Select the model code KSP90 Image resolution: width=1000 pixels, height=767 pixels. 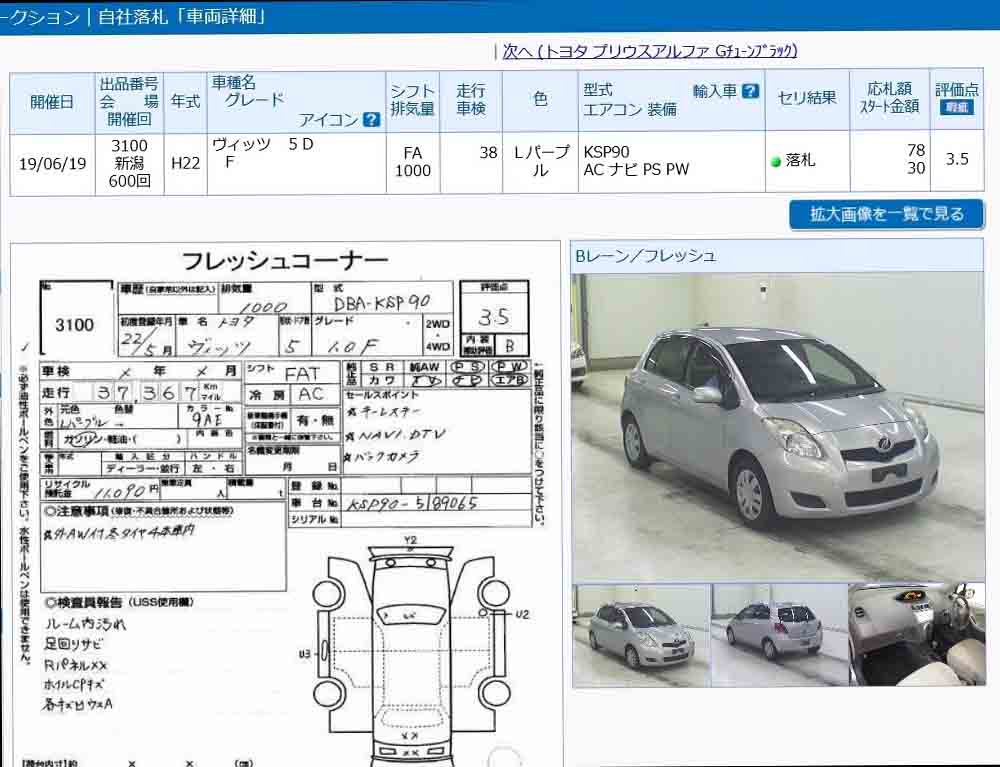pos(606,152)
